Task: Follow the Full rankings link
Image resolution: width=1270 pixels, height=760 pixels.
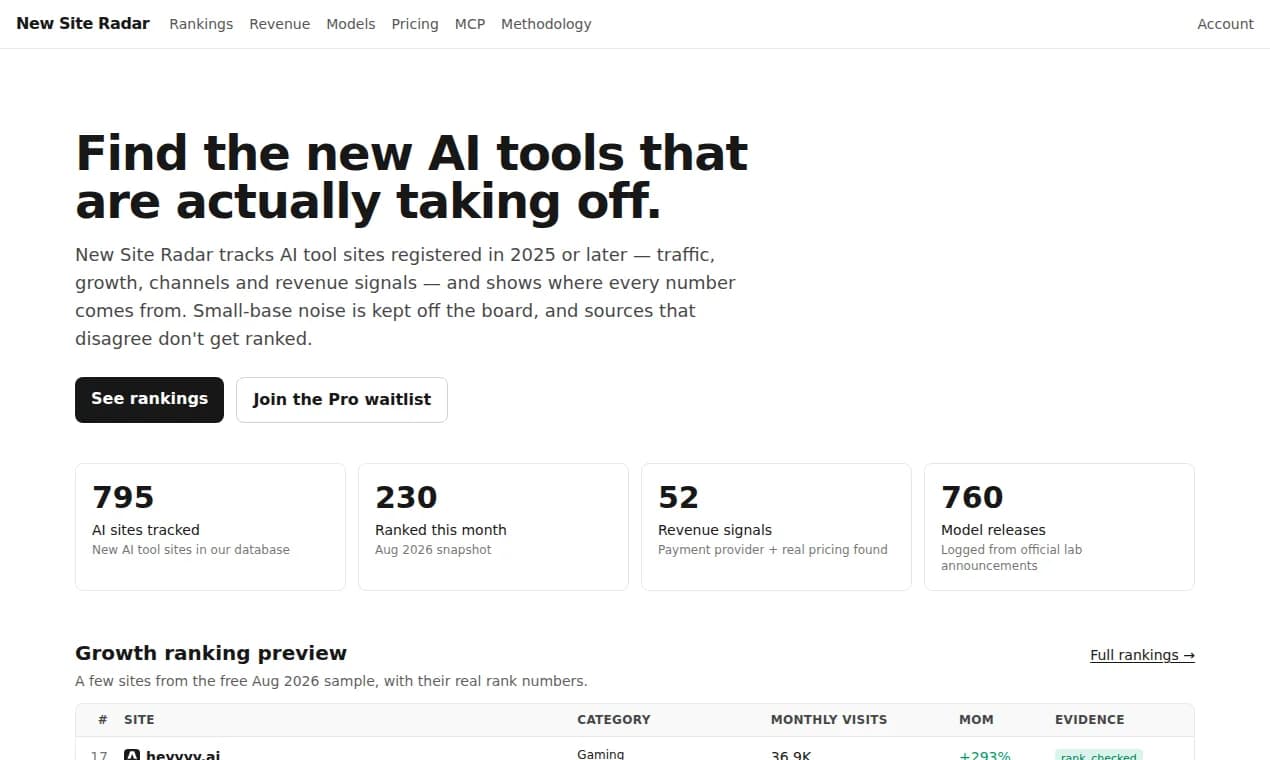Action: (x=1142, y=655)
